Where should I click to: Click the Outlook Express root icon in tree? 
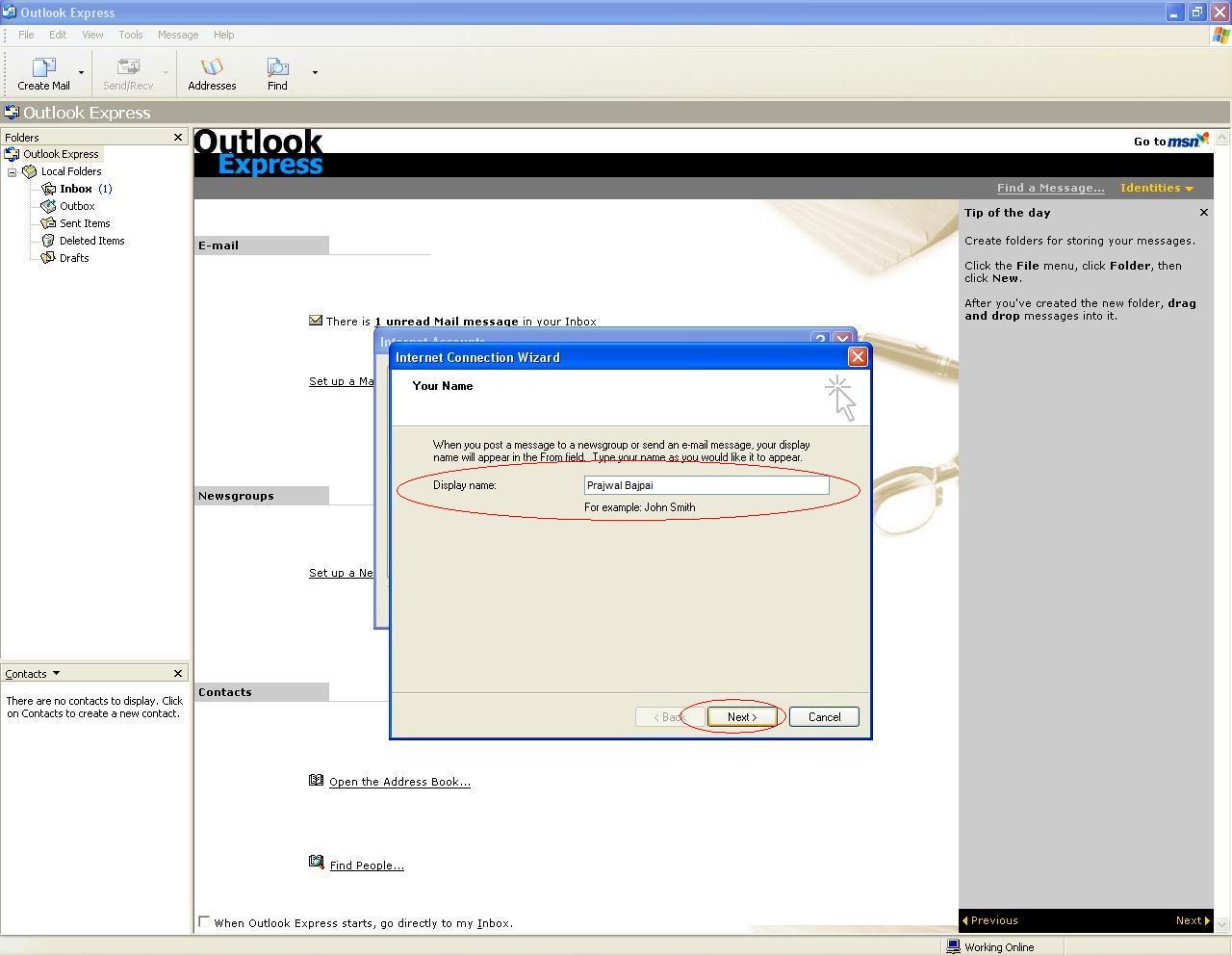[x=12, y=154]
